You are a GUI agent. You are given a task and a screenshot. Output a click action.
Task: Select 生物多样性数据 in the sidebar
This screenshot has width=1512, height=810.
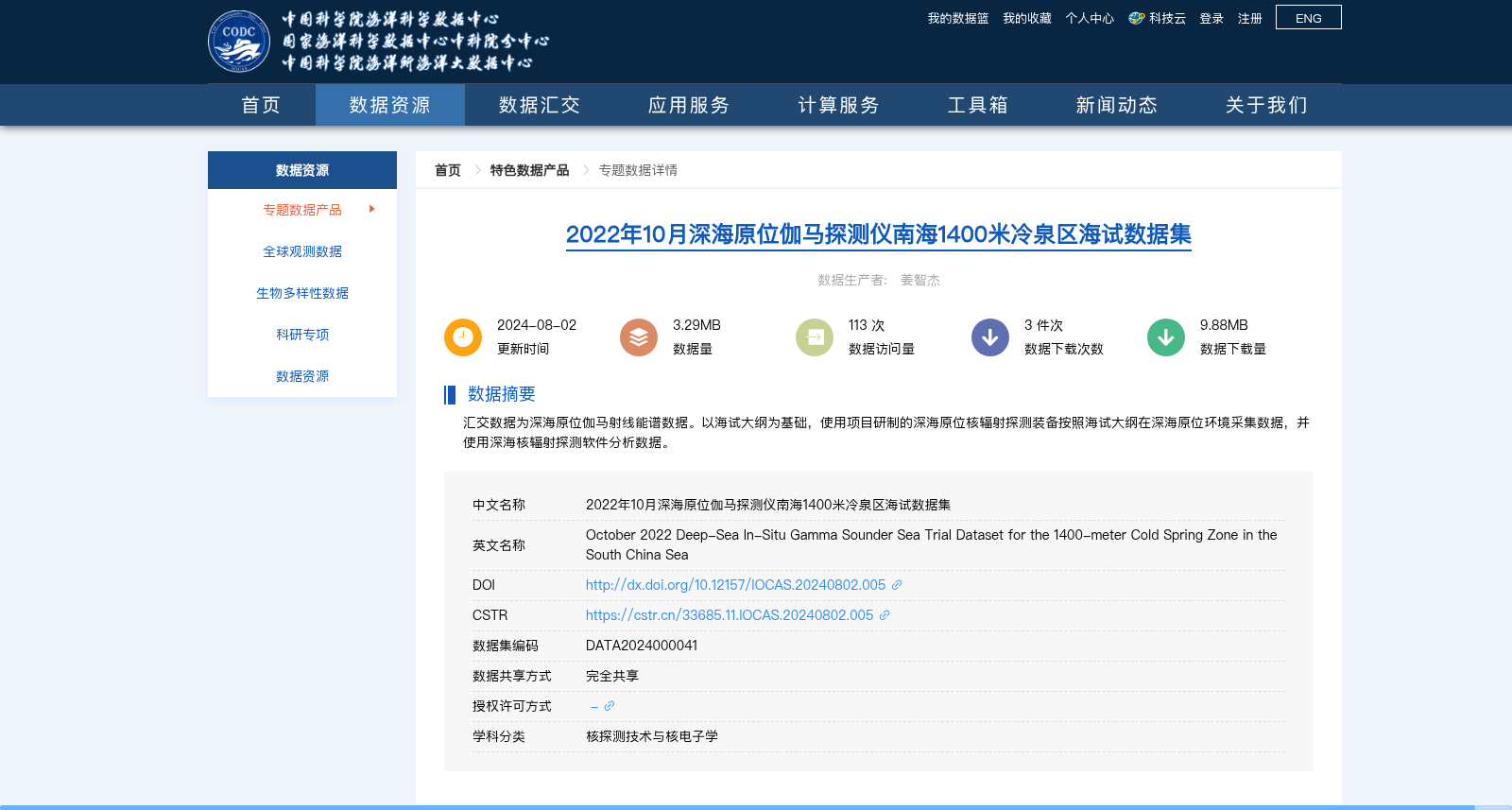tap(302, 293)
